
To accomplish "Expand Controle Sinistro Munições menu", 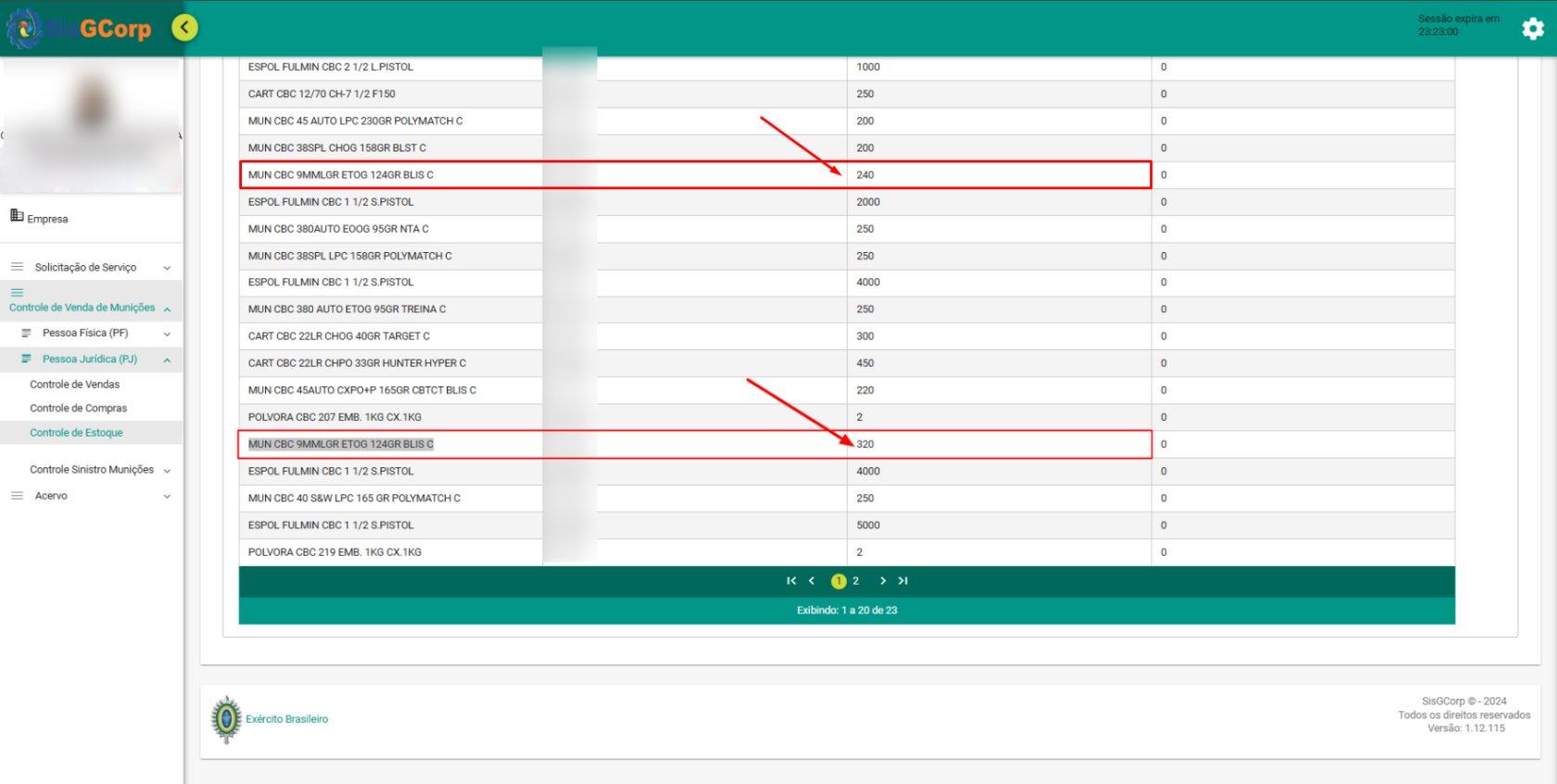I will point(167,471).
